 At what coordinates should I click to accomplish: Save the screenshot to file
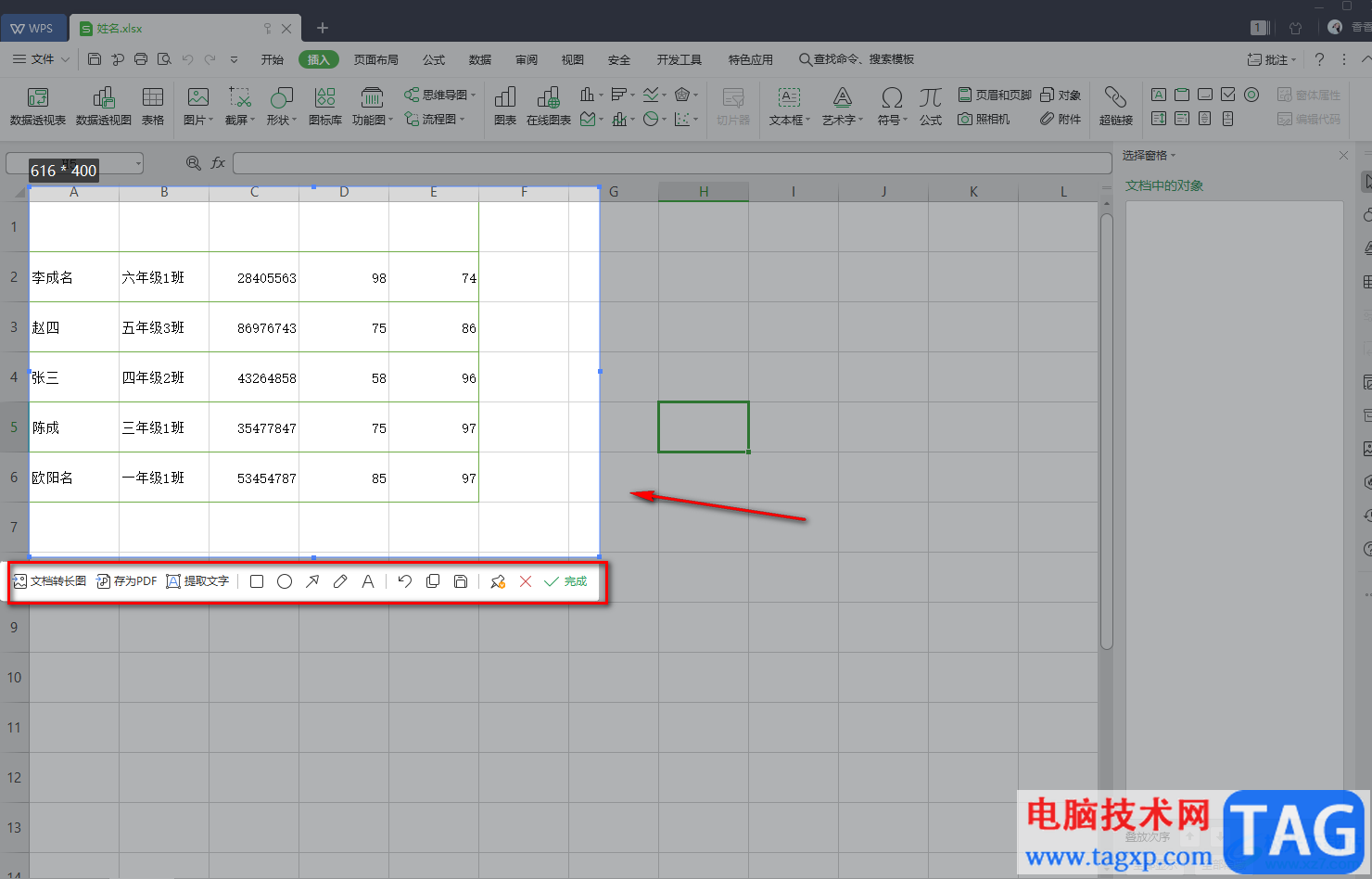[461, 581]
